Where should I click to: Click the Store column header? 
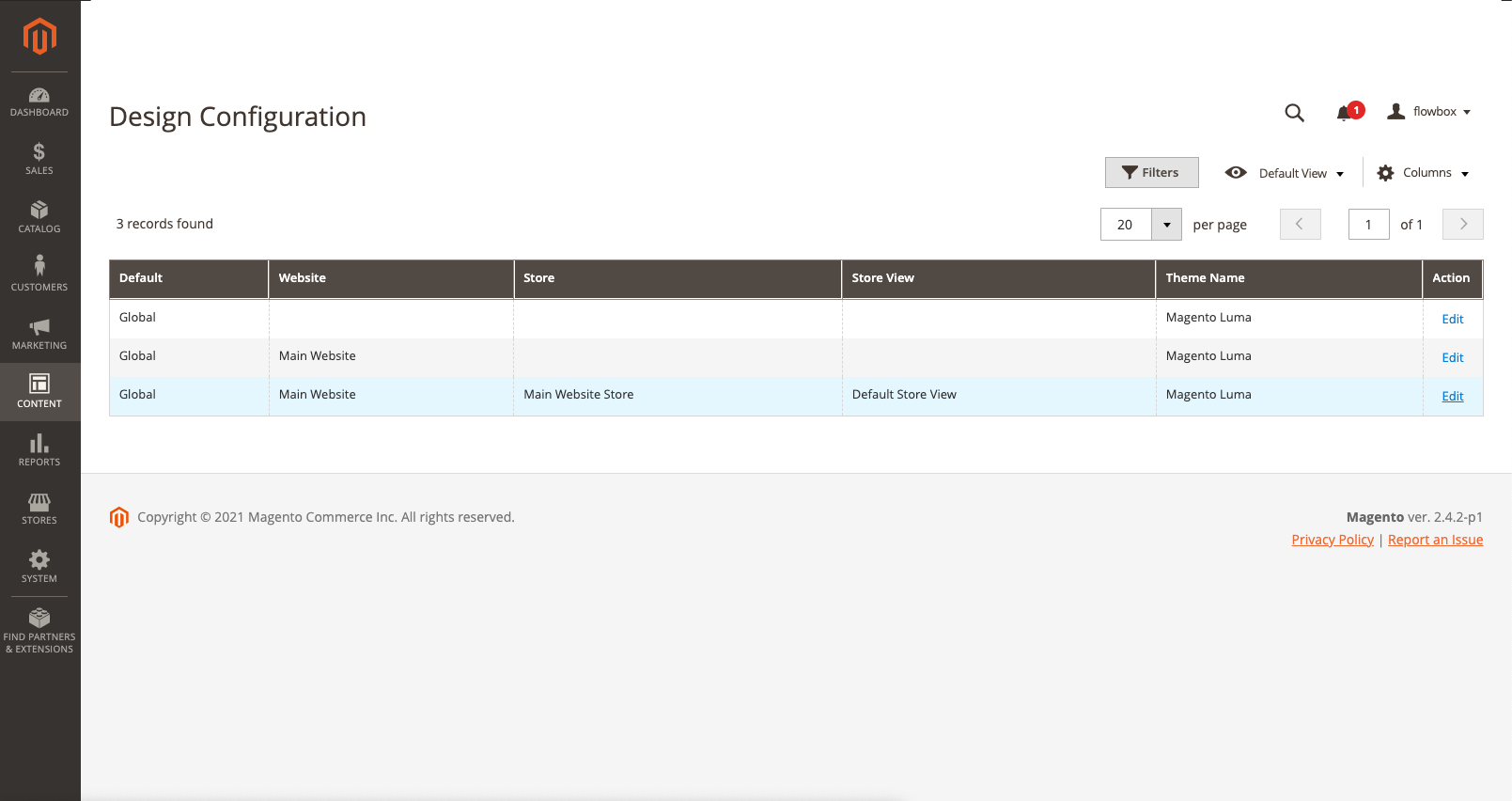point(678,278)
